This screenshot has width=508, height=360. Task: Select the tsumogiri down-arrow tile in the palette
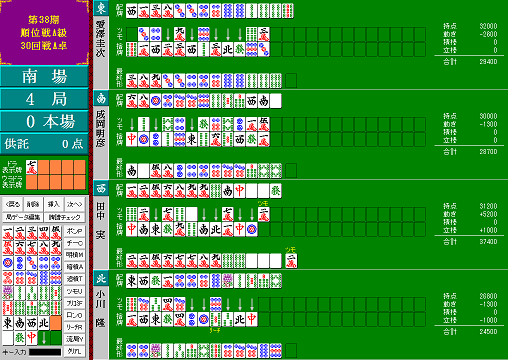(x=44, y=338)
